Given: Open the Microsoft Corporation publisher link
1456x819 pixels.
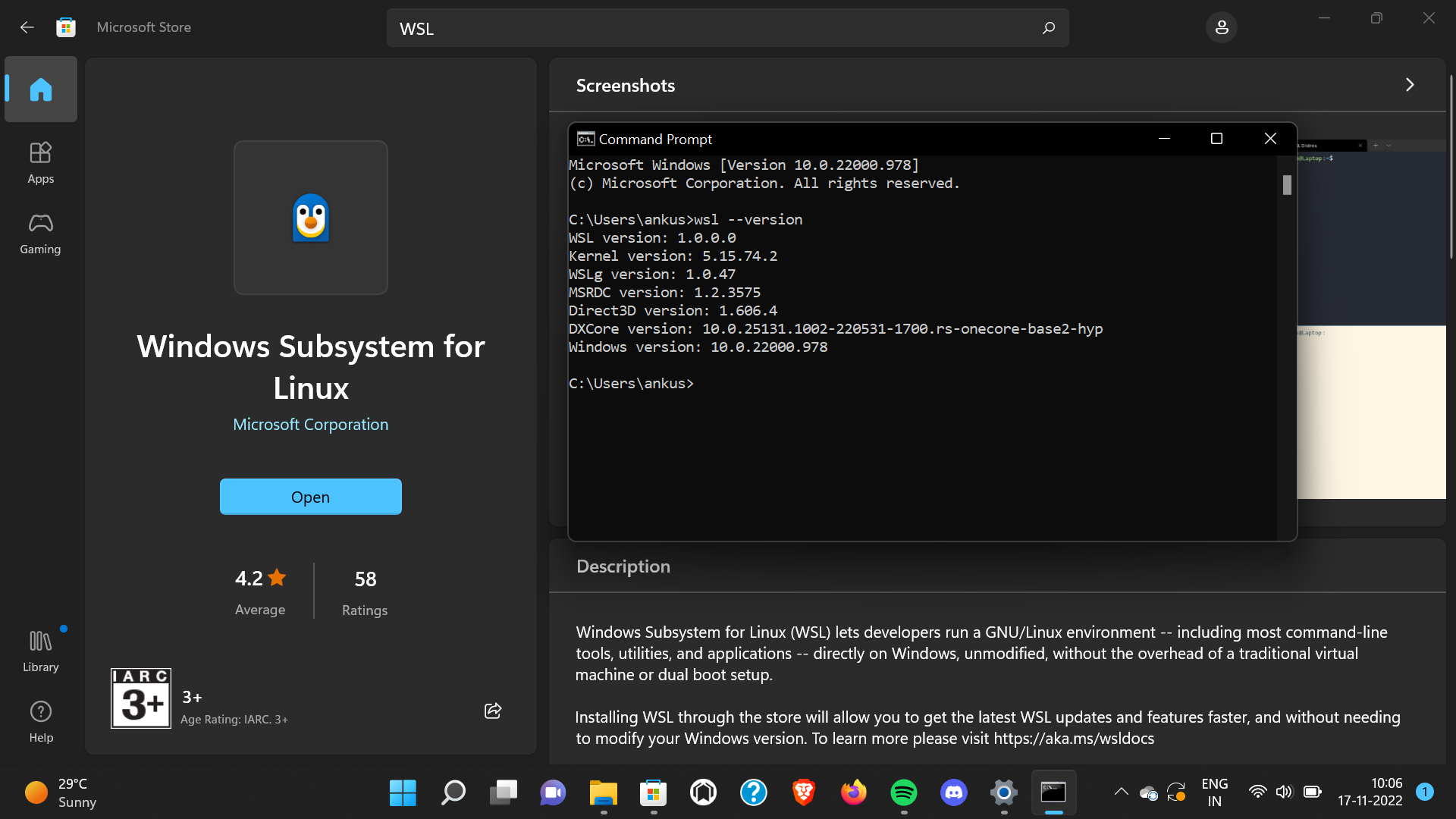Looking at the screenshot, I should 310,425.
